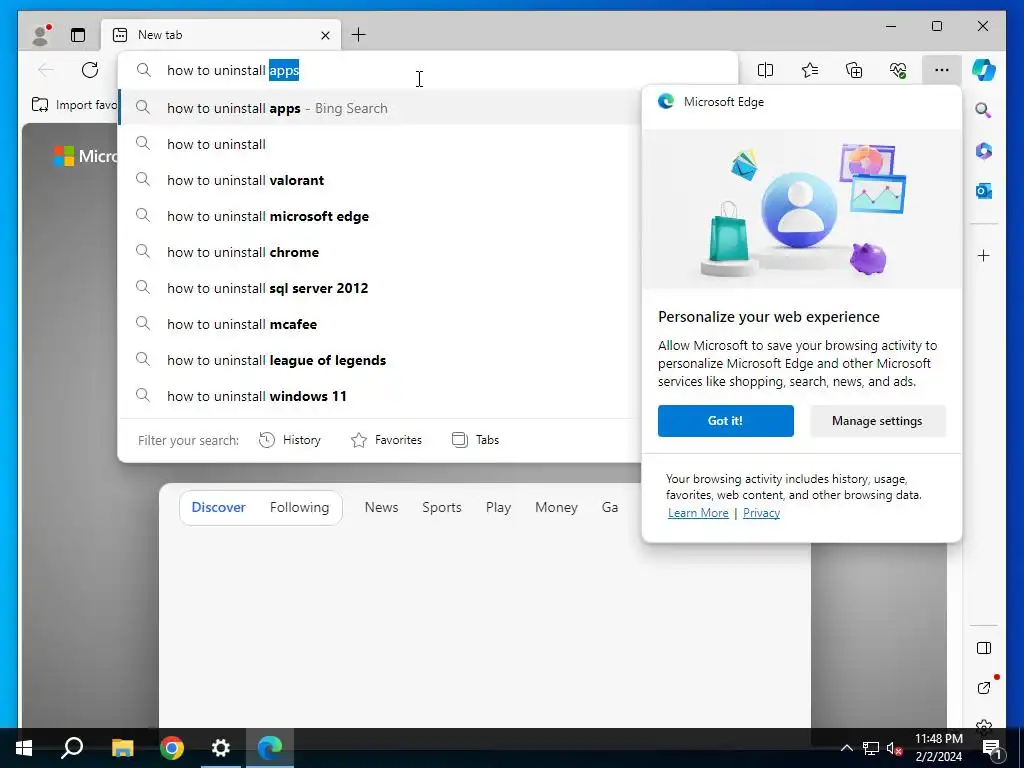Close the New tab tab
The height and width of the screenshot is (768, 1024).
[x=325, y=35]
